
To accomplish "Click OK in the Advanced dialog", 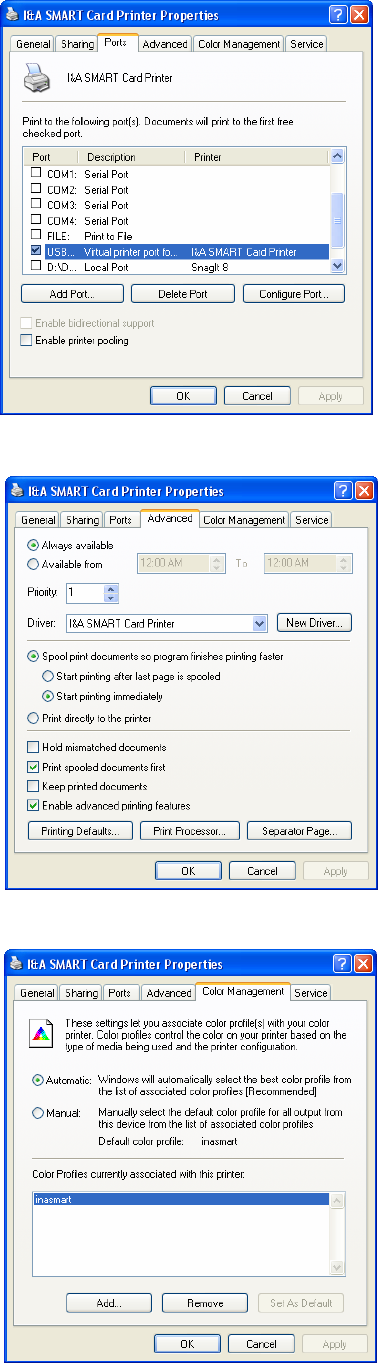I will 188,870.
